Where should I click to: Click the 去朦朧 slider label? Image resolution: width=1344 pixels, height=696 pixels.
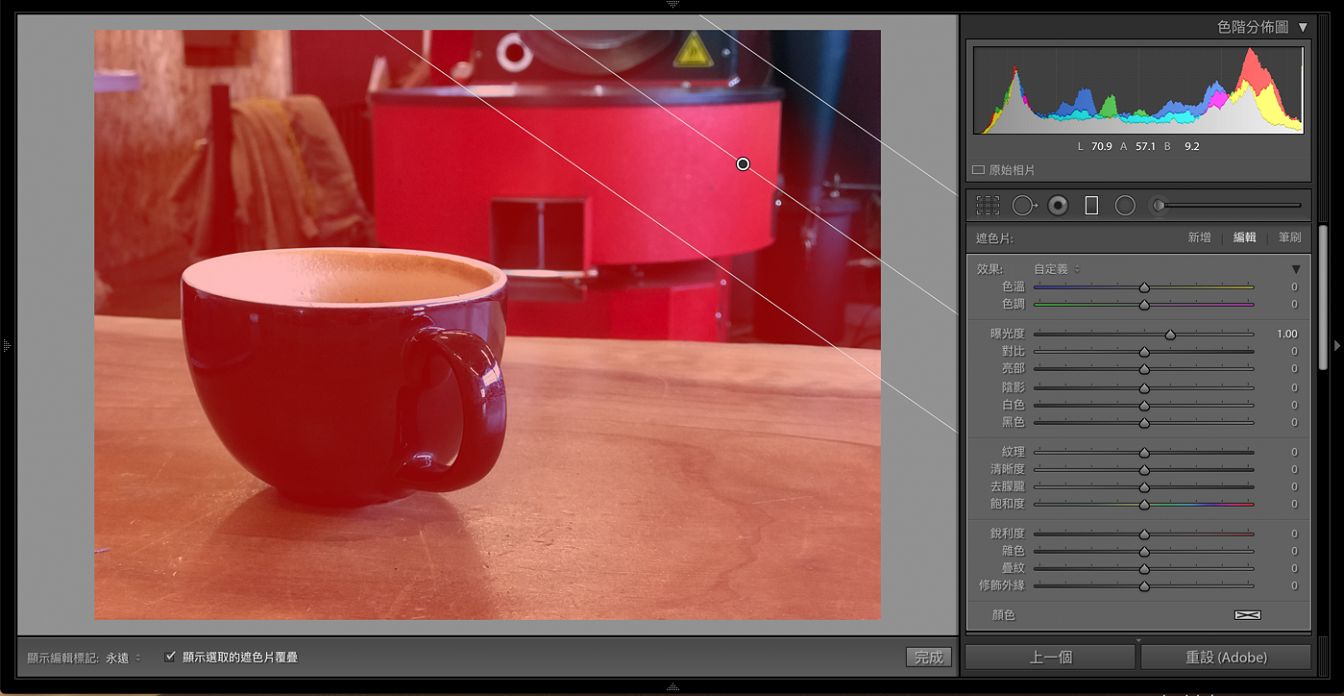point(1007,487)
